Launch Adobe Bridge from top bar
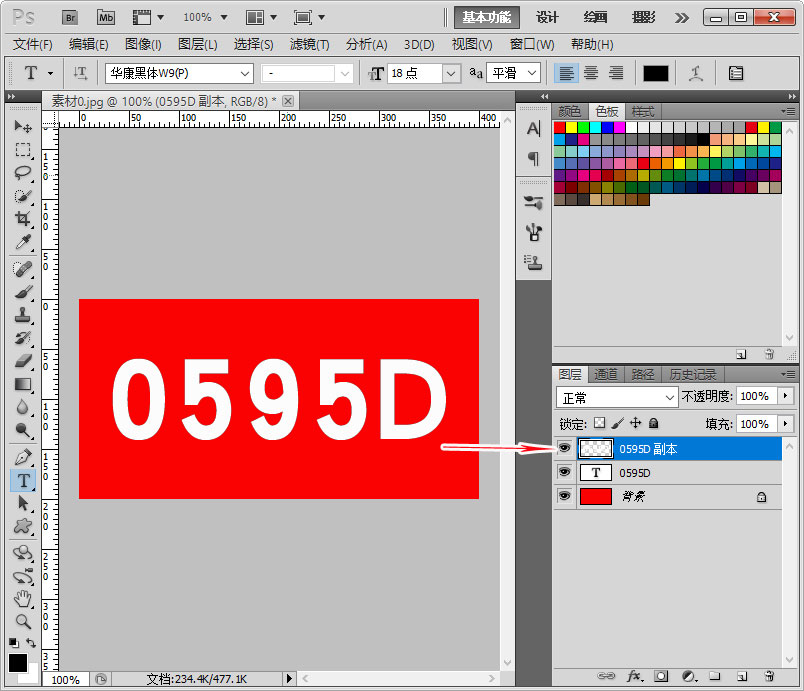Image resolution: width=804 pixels, height=691 pixels. 70,17
